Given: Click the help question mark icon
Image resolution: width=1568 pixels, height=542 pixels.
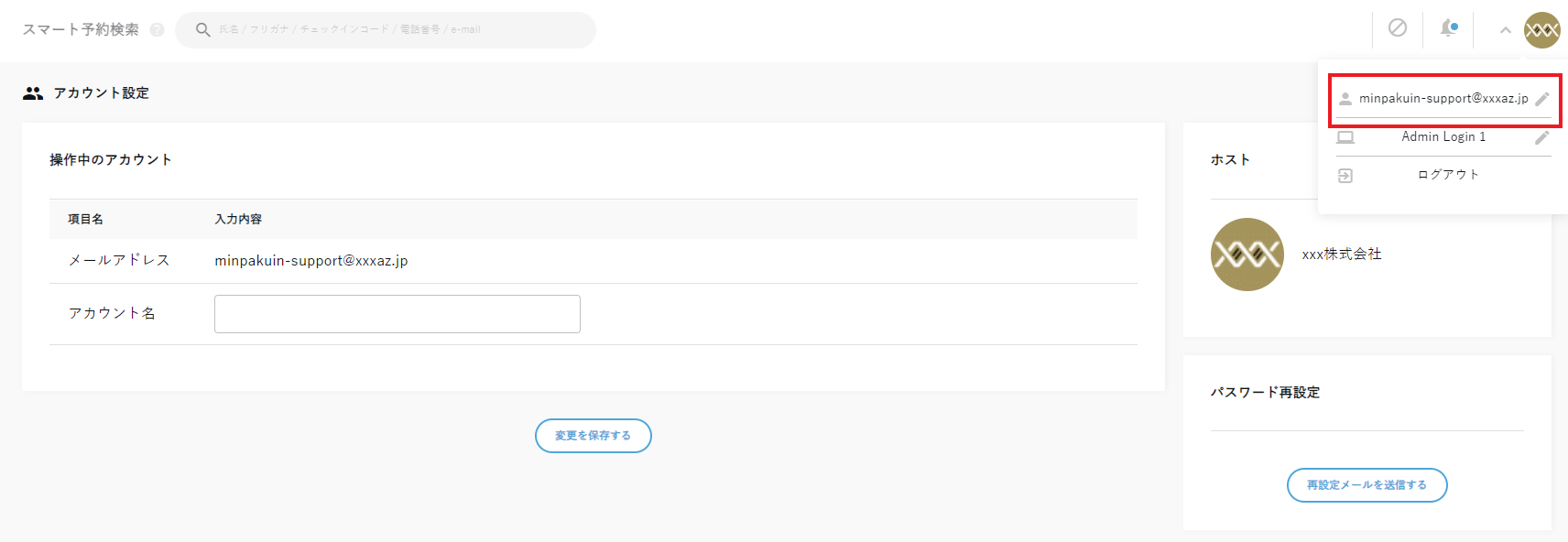Looking at the screenshot, I should point(157,30).
